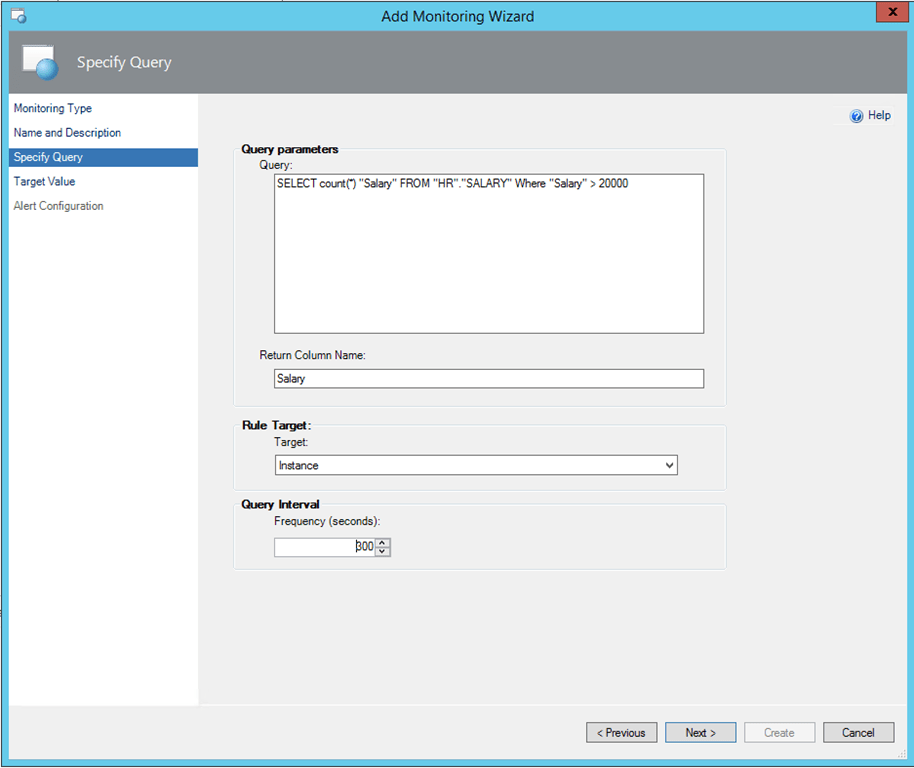Click the Frequency seconds input field
This screenshot has width=914, height=768.
(324, 547)
